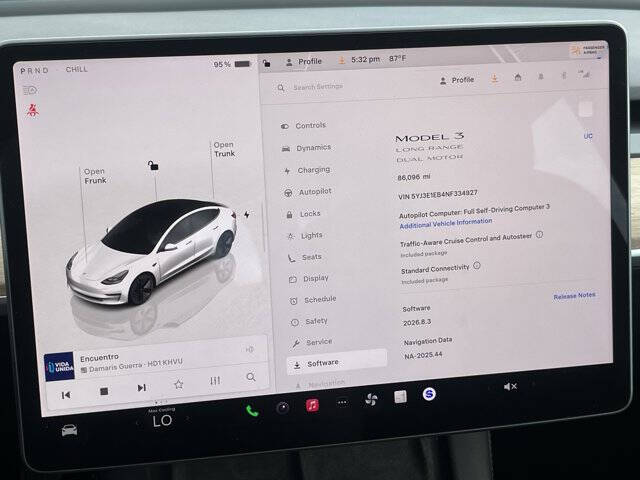Open media search magnifier
The height and width of the screenshot is (480, 640).
(x=251, y=377)
